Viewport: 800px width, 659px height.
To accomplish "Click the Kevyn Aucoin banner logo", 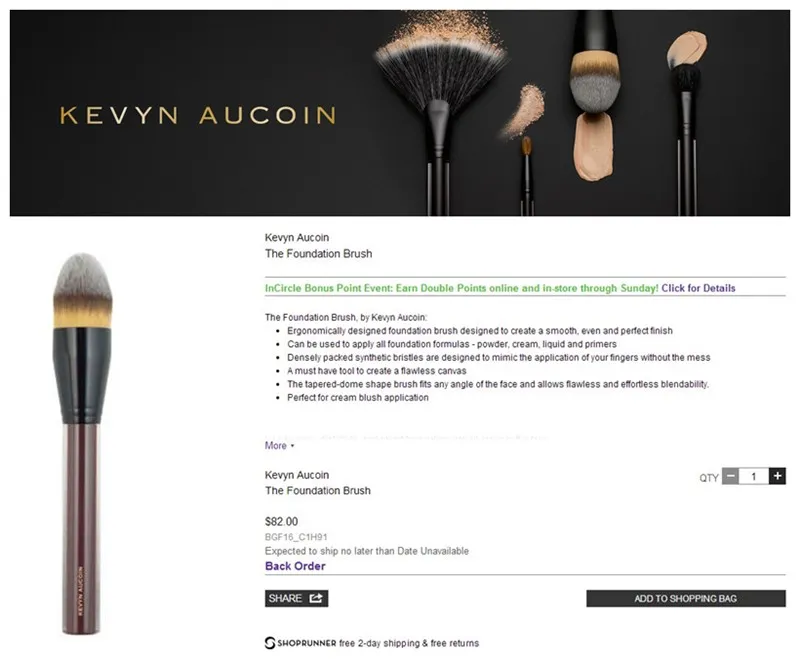I will (198, 115).
